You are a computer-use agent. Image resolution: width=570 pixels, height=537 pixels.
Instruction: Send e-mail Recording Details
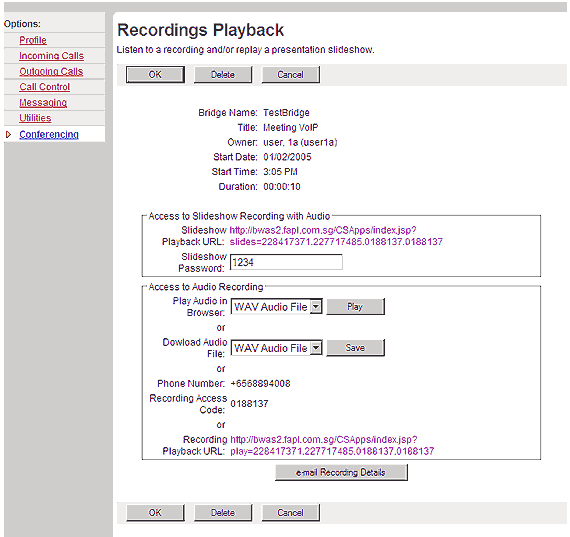(341, 472)
